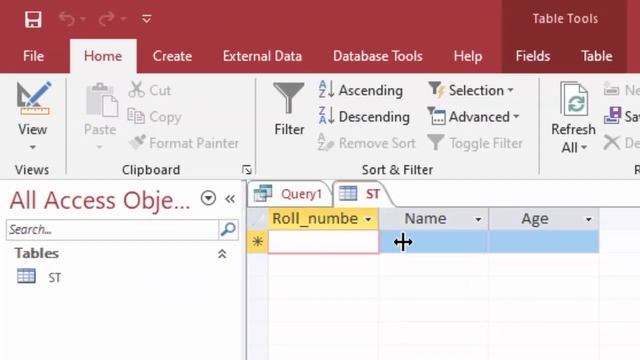Click the Age column header
640x360 pixels.
pyautogui.click(x=535, y=219)
